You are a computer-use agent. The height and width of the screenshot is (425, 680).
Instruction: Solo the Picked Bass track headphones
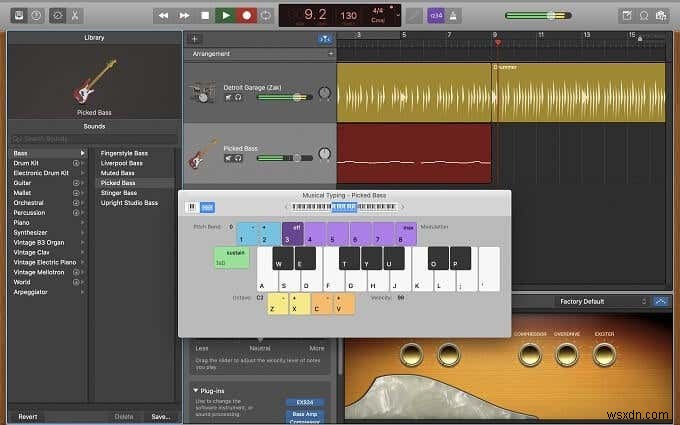click(x=238, y=158)
